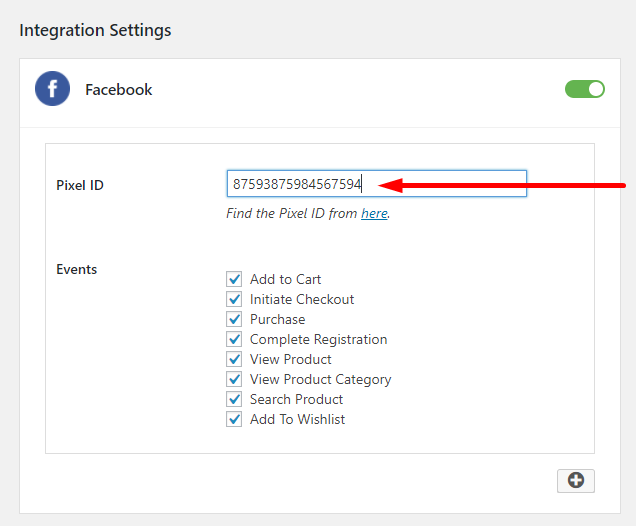Uncheck the View Product event
This screenshot has width=636, height=526.
click(x=234, y=359)
